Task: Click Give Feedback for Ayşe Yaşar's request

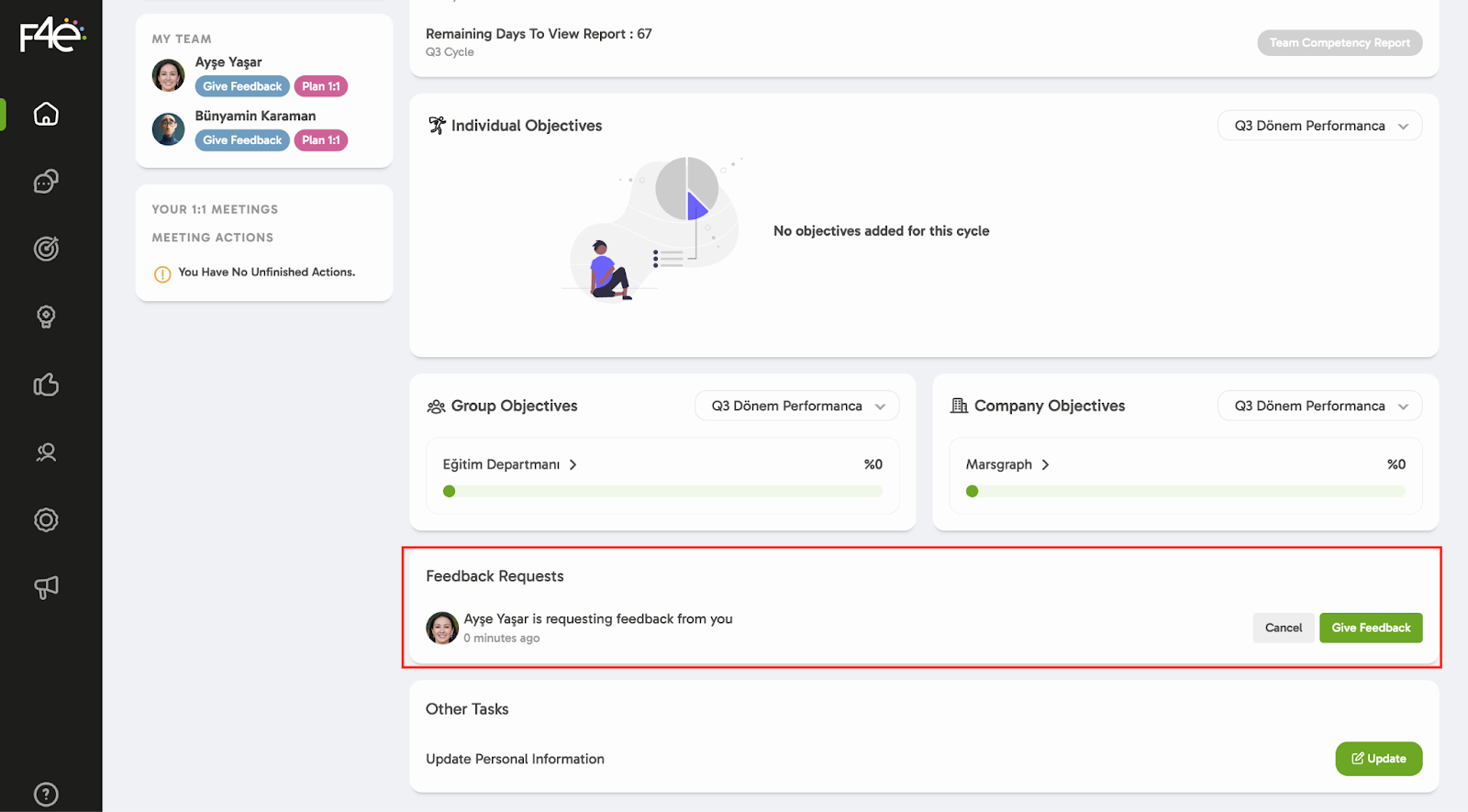Action: coord(1371,628)
